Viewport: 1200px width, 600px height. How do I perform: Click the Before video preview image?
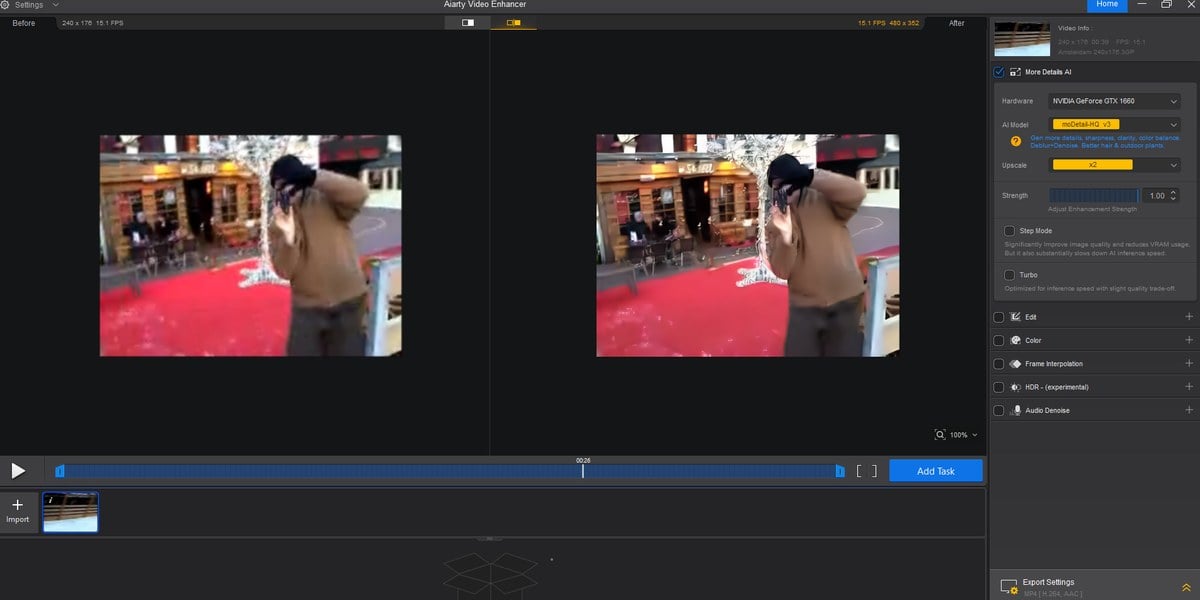(250, 245)
